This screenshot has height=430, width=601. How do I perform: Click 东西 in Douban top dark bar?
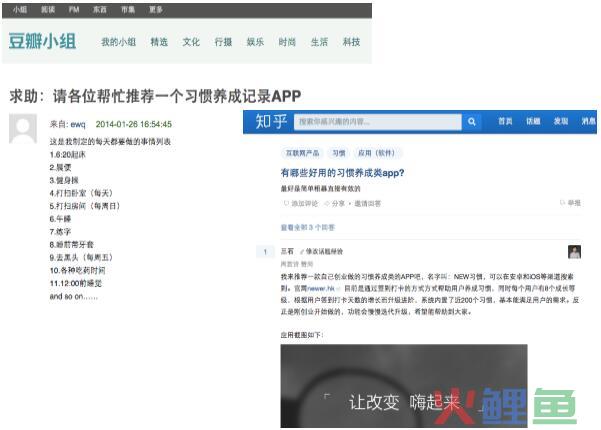pyautogui.click(x=100, y=10)
